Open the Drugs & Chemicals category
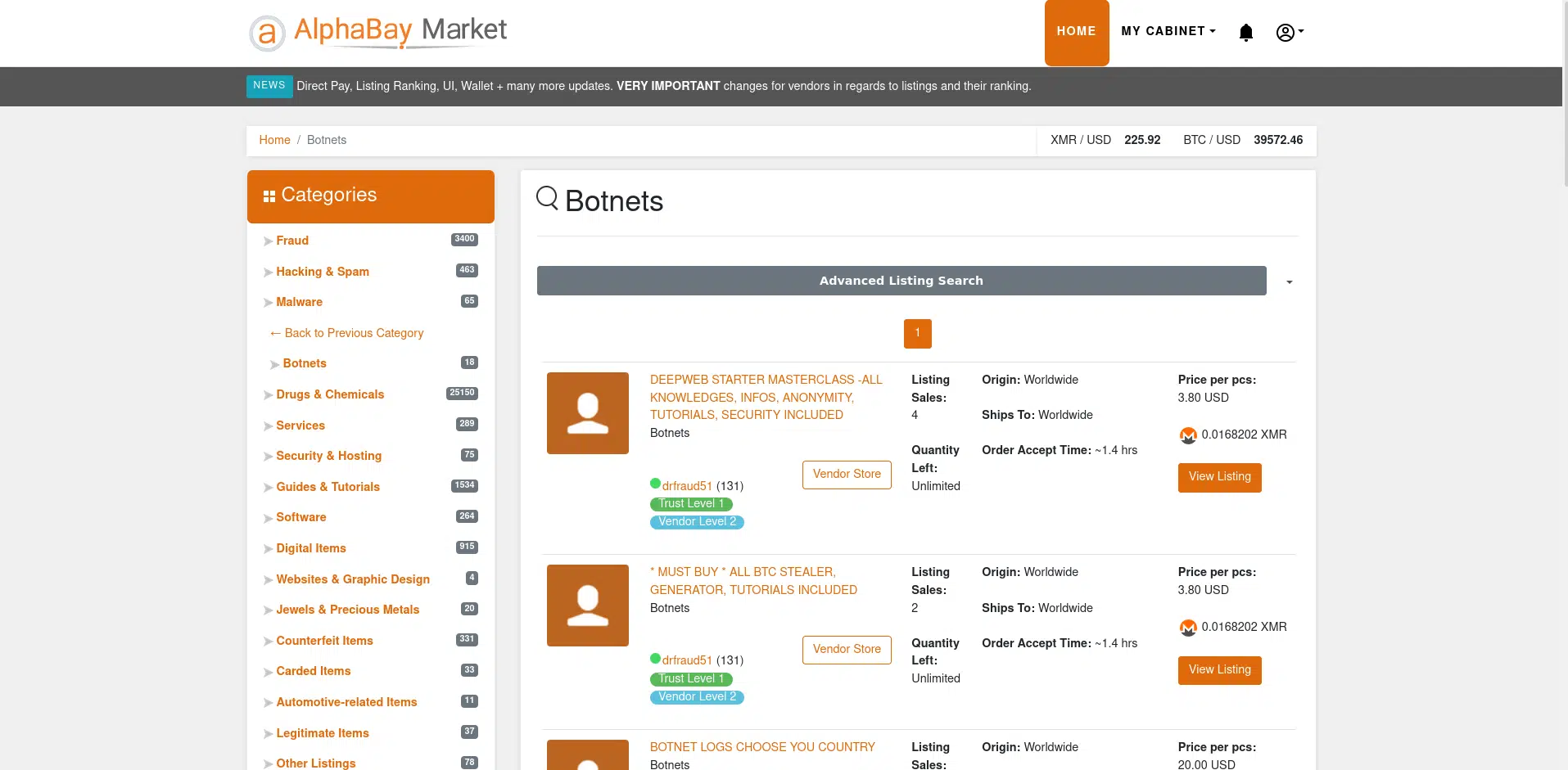Screen dimensions: 1568x770 coord(330,394)
